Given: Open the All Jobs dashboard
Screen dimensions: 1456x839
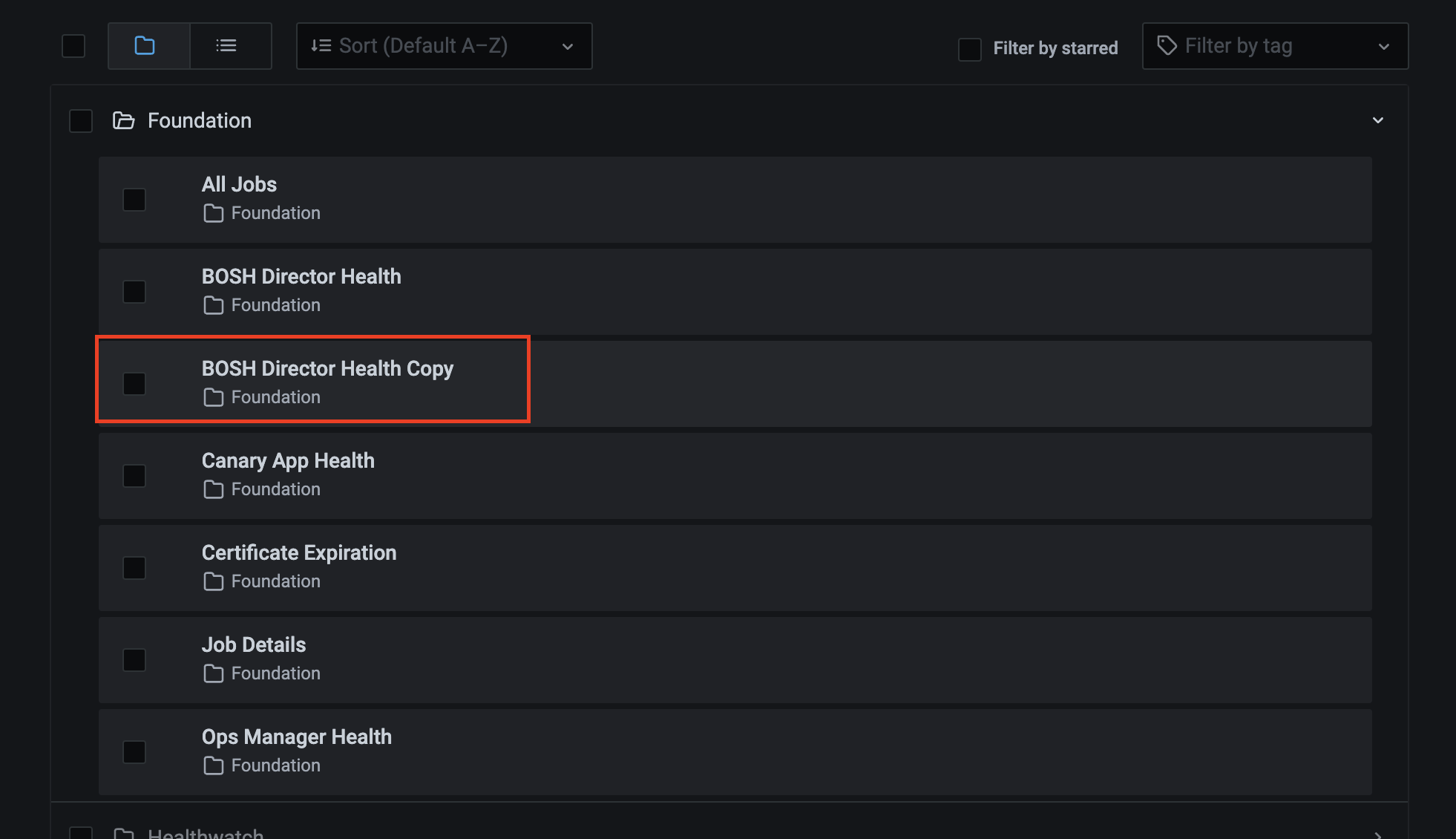Looking at the screenshot, I should (x=239, y=184).
